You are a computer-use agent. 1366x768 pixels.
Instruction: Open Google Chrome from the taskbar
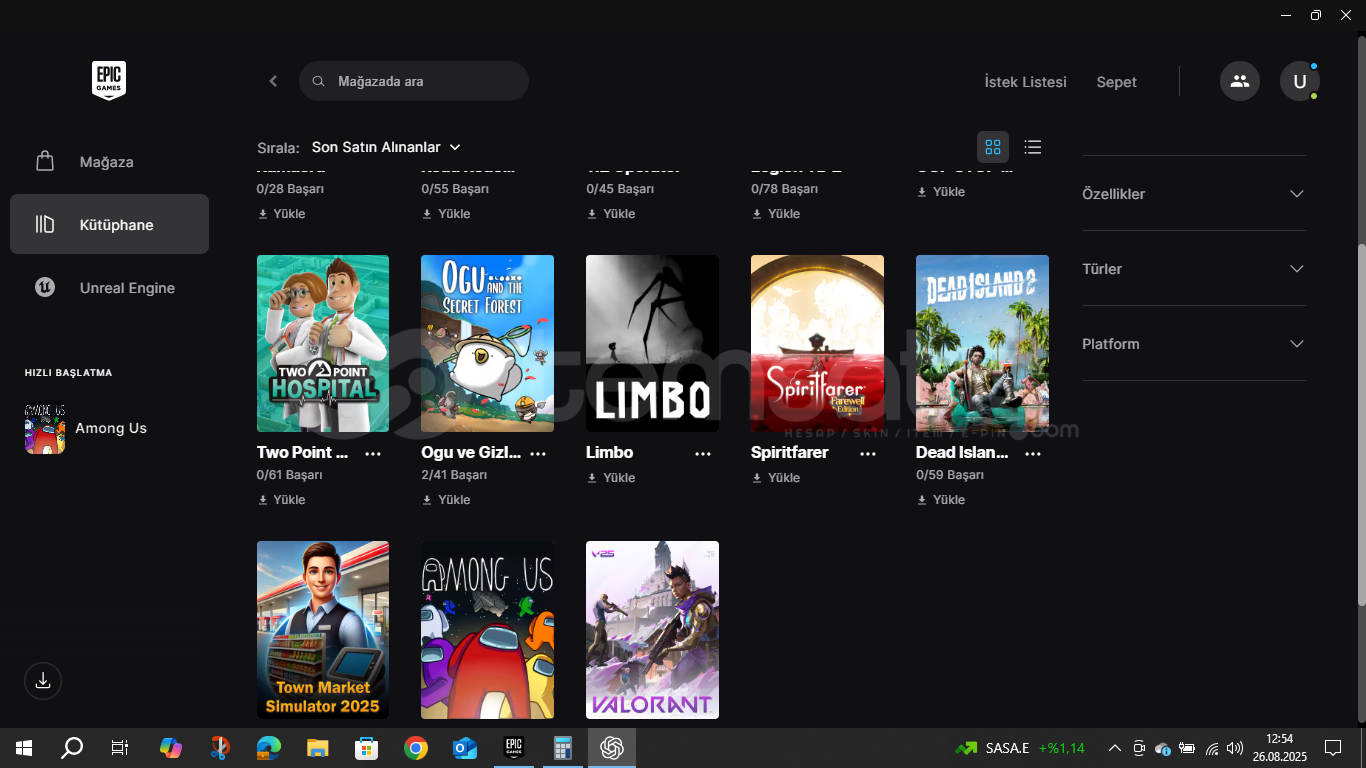point(416,748)
